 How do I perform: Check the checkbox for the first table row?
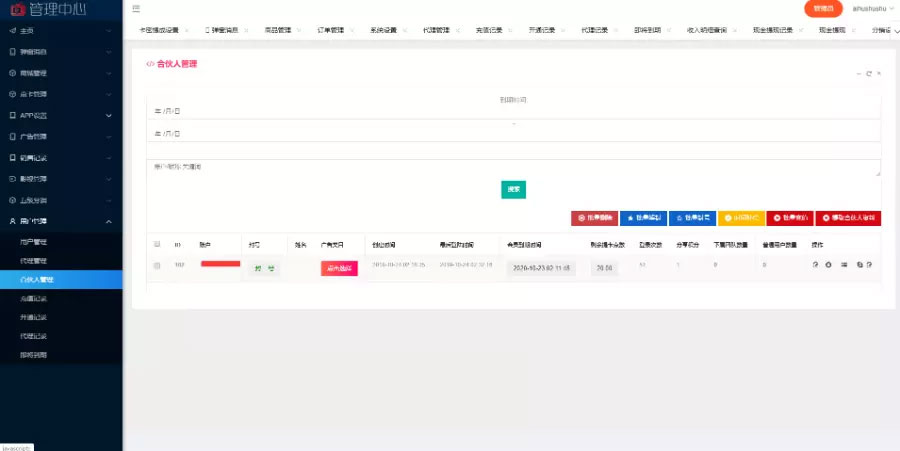click(x=156, y=265)
